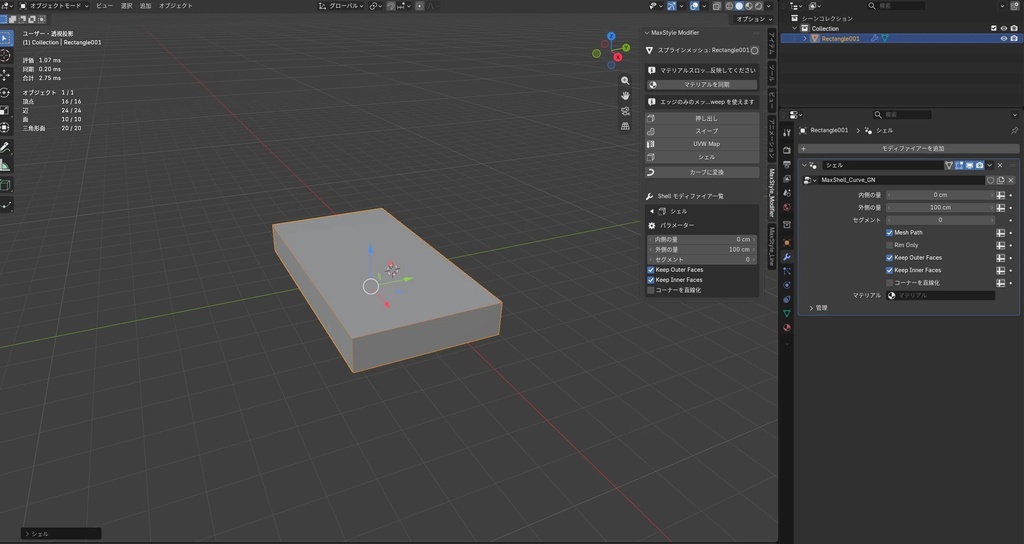Open the ビュー menu
Screen dimensions: 1024x544
click(x=104, y=6)
